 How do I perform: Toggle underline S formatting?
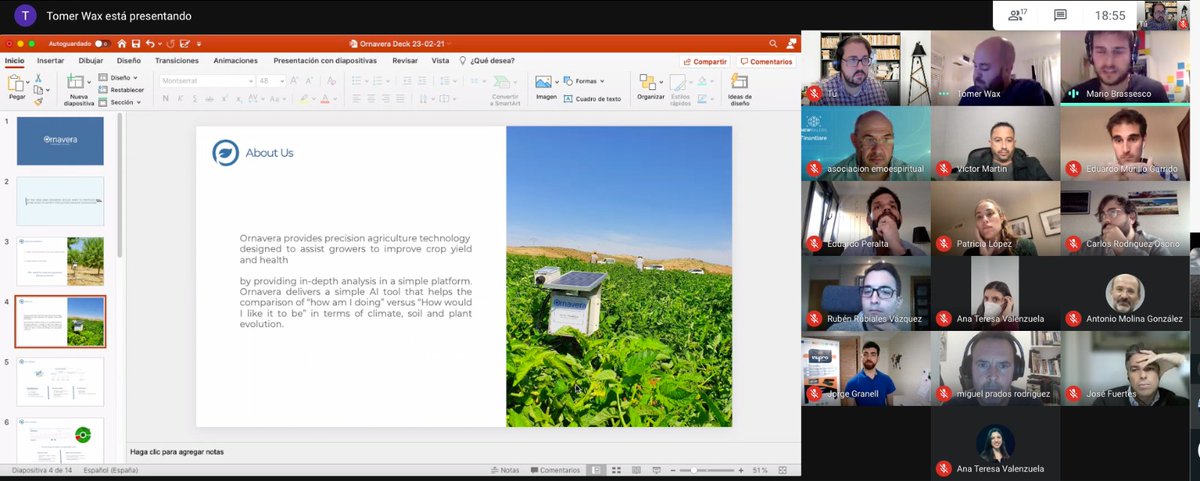(x=194, y=98)
